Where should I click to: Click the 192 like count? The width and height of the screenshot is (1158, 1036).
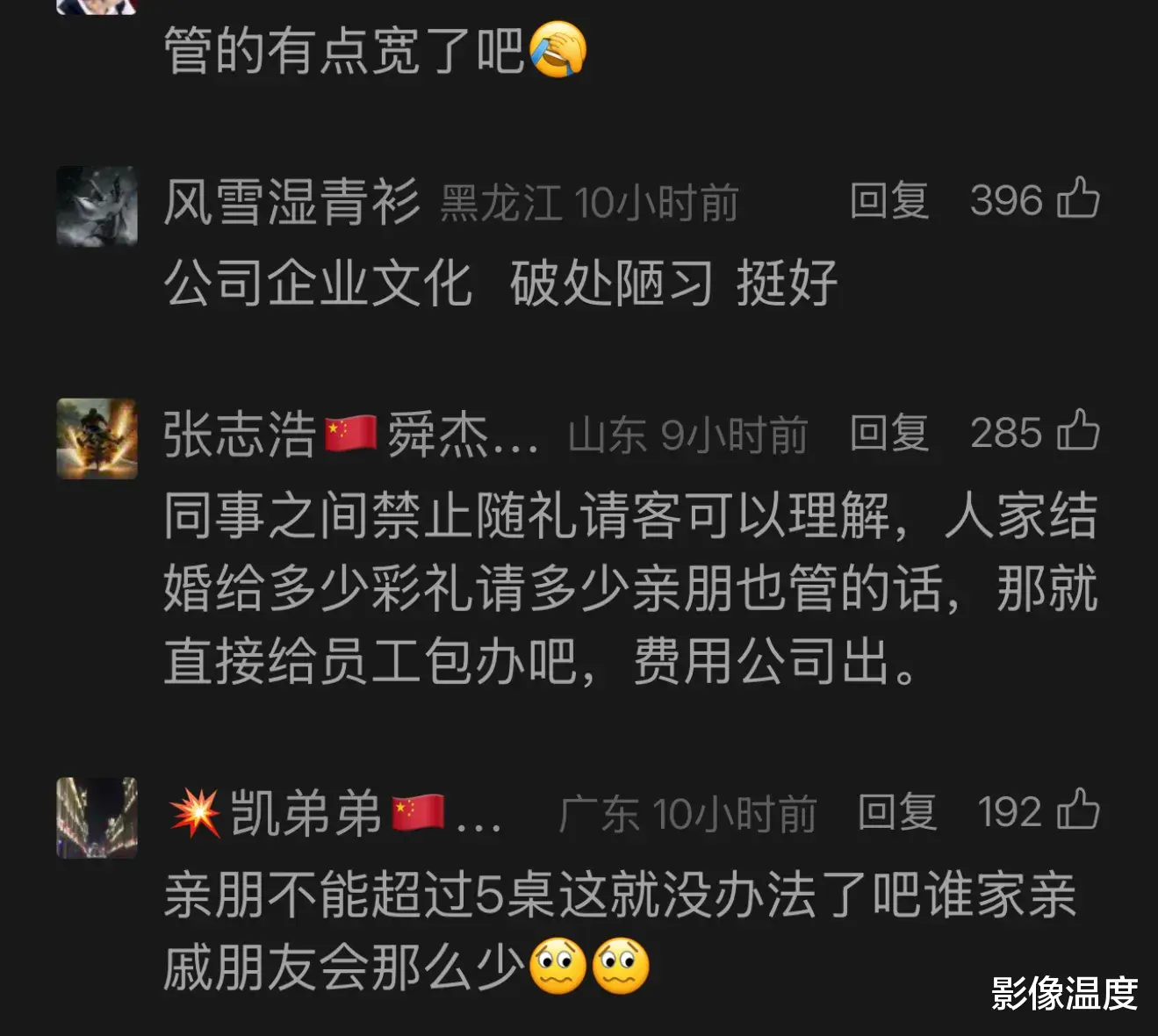click(1010, 813)
